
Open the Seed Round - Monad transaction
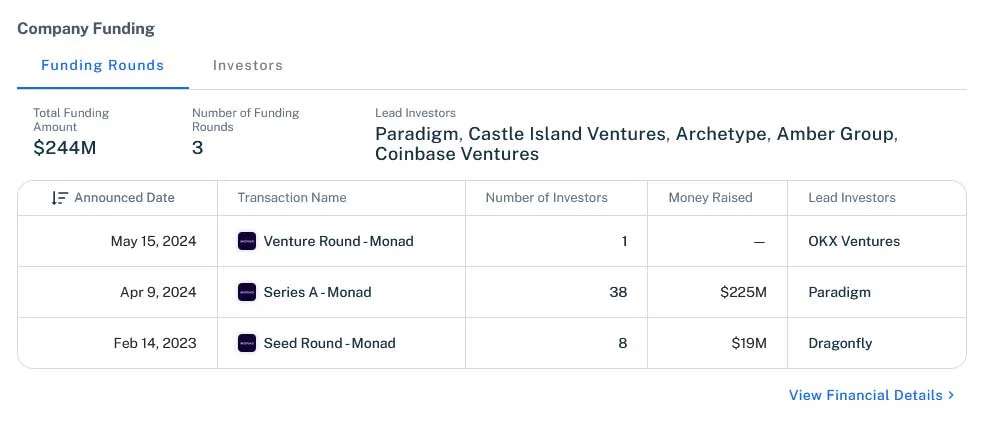pyautogui.click(x=330, y=343)
